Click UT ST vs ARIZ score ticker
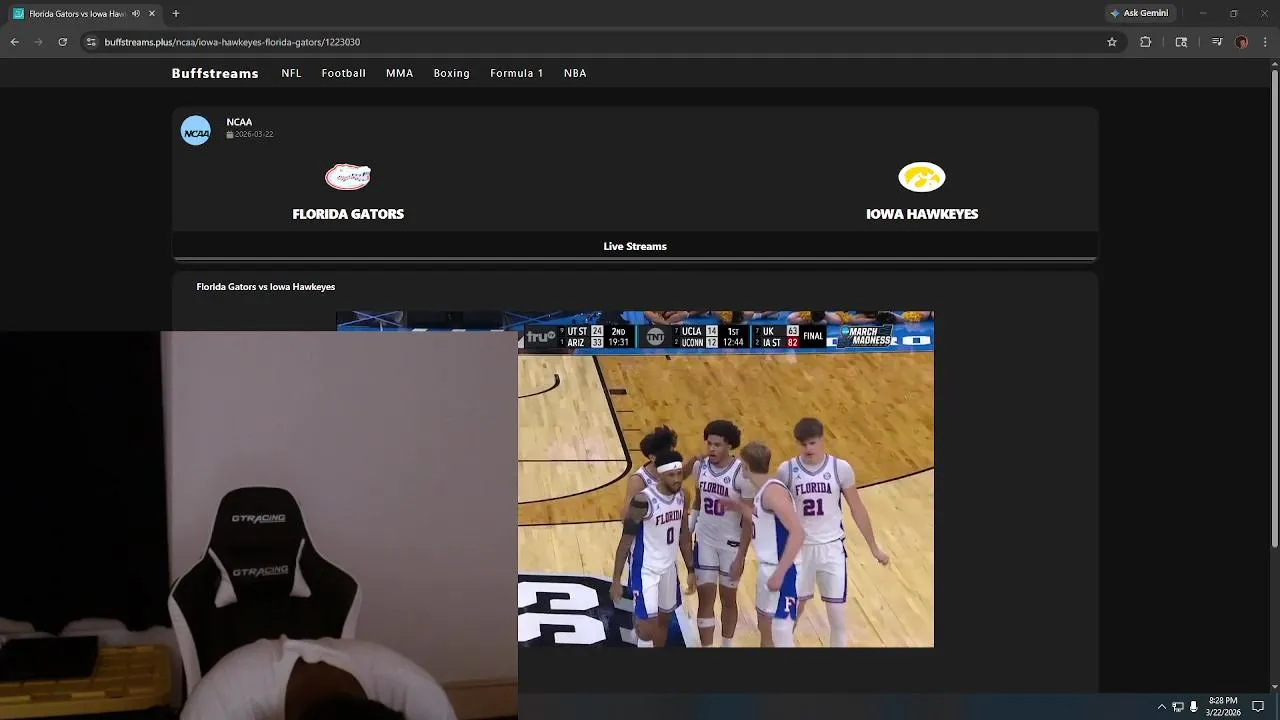 tap(596, 336)
